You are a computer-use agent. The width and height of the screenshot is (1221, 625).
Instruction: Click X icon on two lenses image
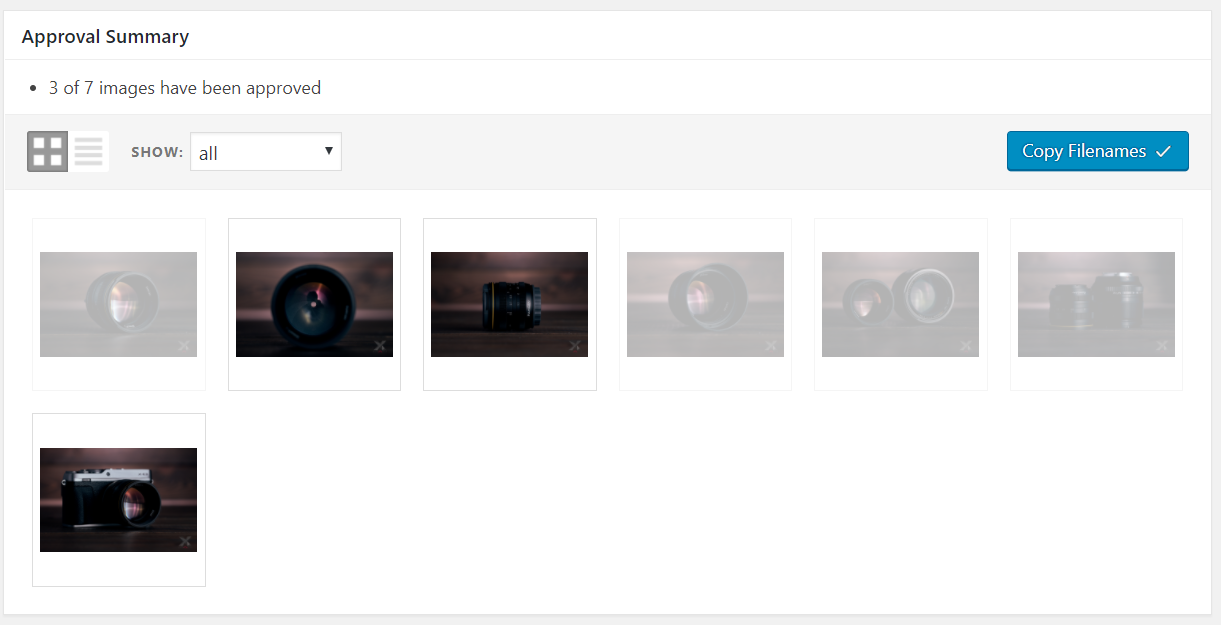tap(966, 345)
